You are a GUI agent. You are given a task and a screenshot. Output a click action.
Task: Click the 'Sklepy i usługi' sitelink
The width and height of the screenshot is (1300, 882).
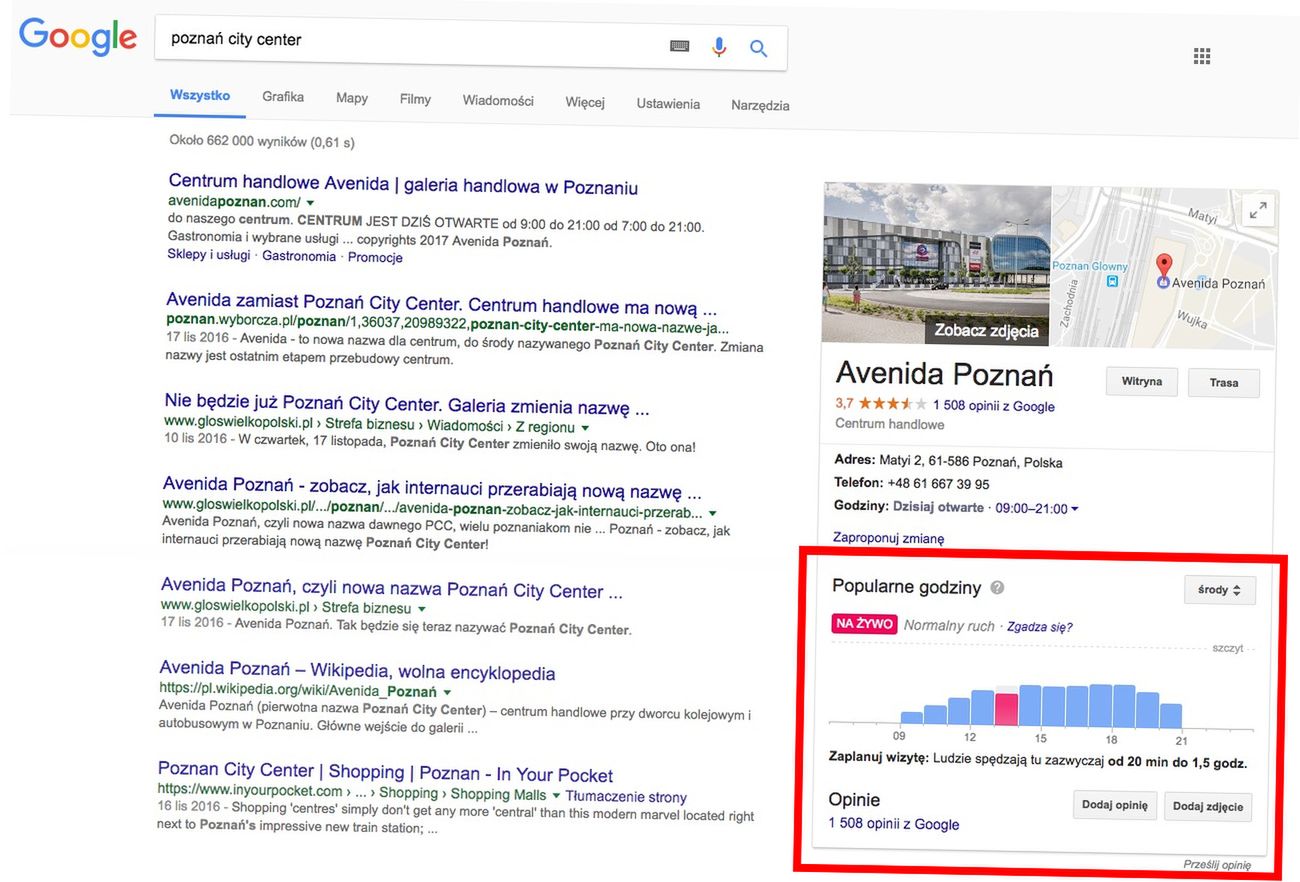coord(209,255)
